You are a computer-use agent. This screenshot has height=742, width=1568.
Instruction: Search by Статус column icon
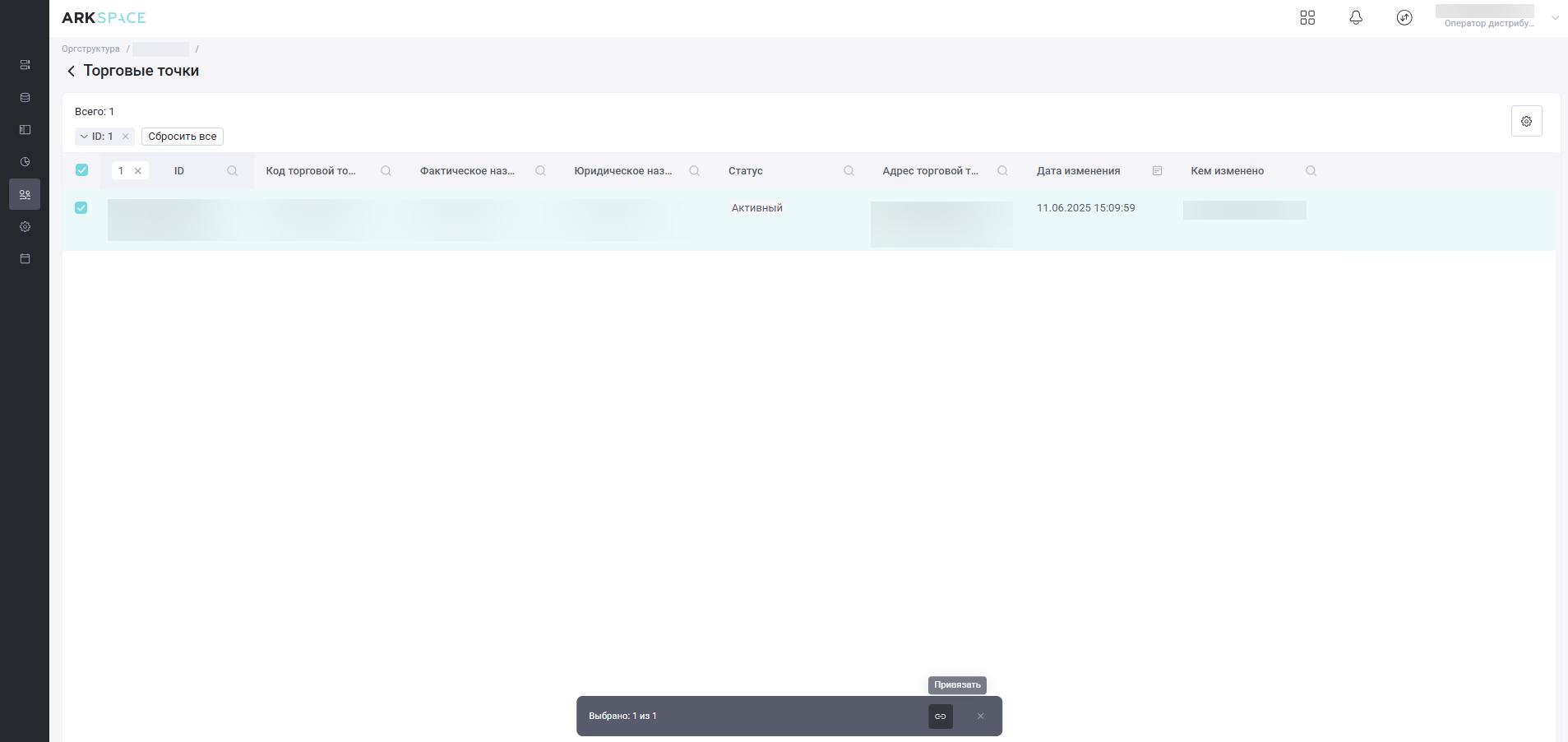tap(849, 171)
